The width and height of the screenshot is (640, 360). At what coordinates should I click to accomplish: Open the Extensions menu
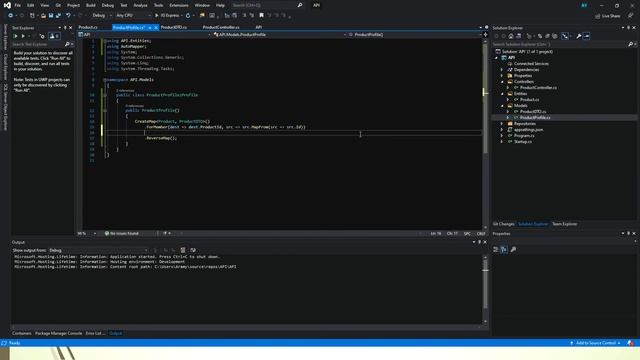(179, 5)
